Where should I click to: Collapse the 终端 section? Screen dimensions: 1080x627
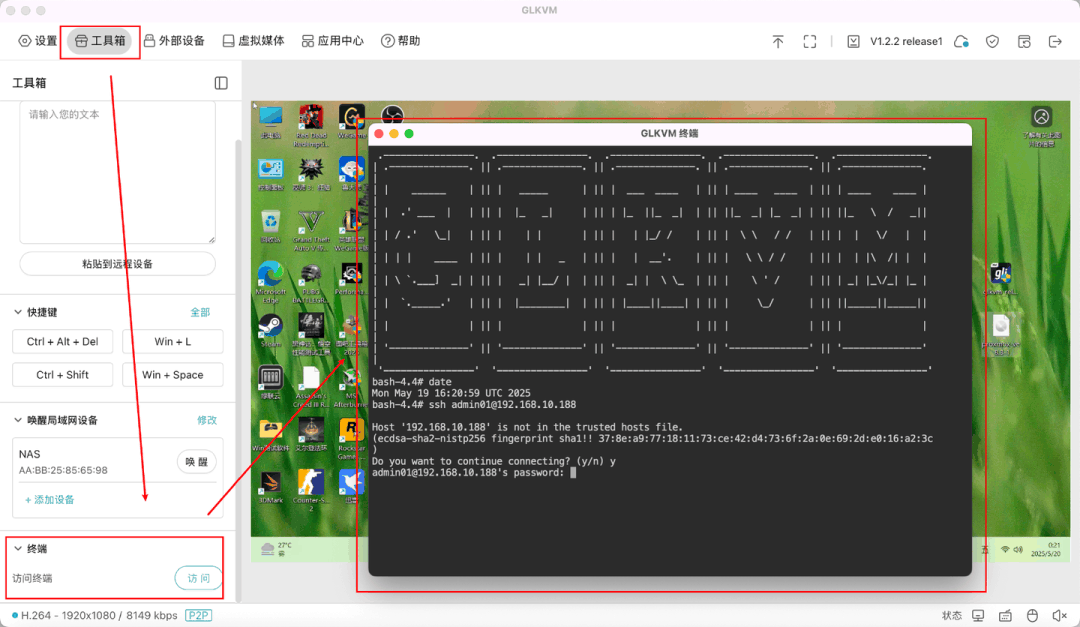click(18, 548)
